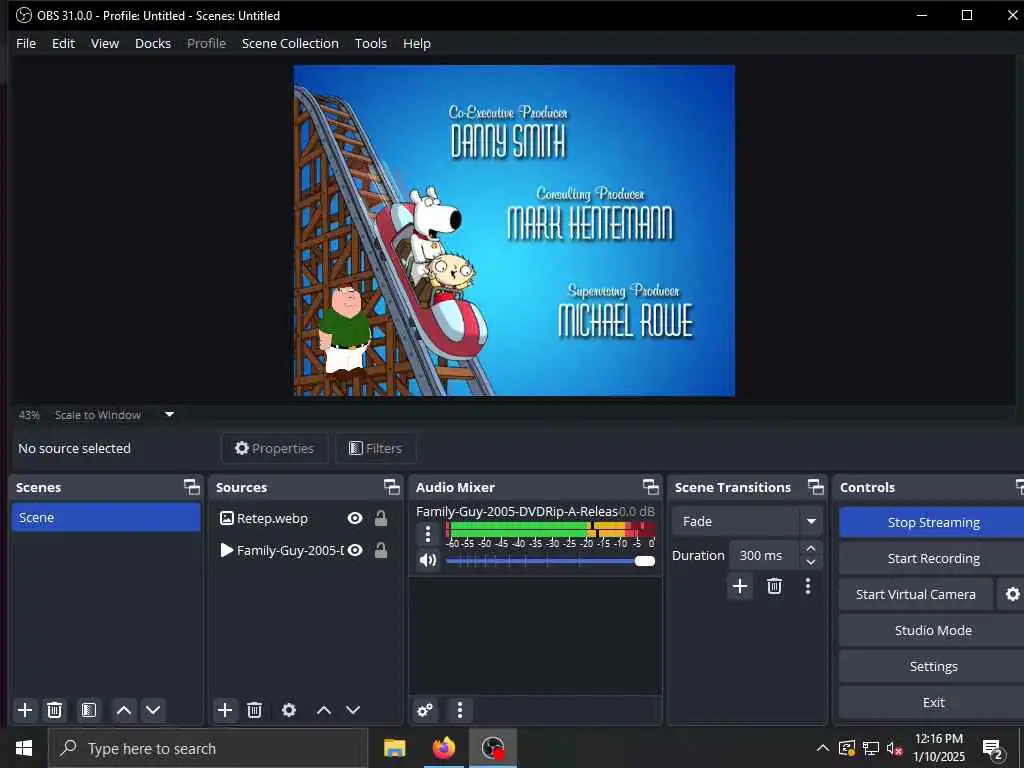Open Windows Start menu
This screenshot has width=1024, height=768.
coord(24,748)
